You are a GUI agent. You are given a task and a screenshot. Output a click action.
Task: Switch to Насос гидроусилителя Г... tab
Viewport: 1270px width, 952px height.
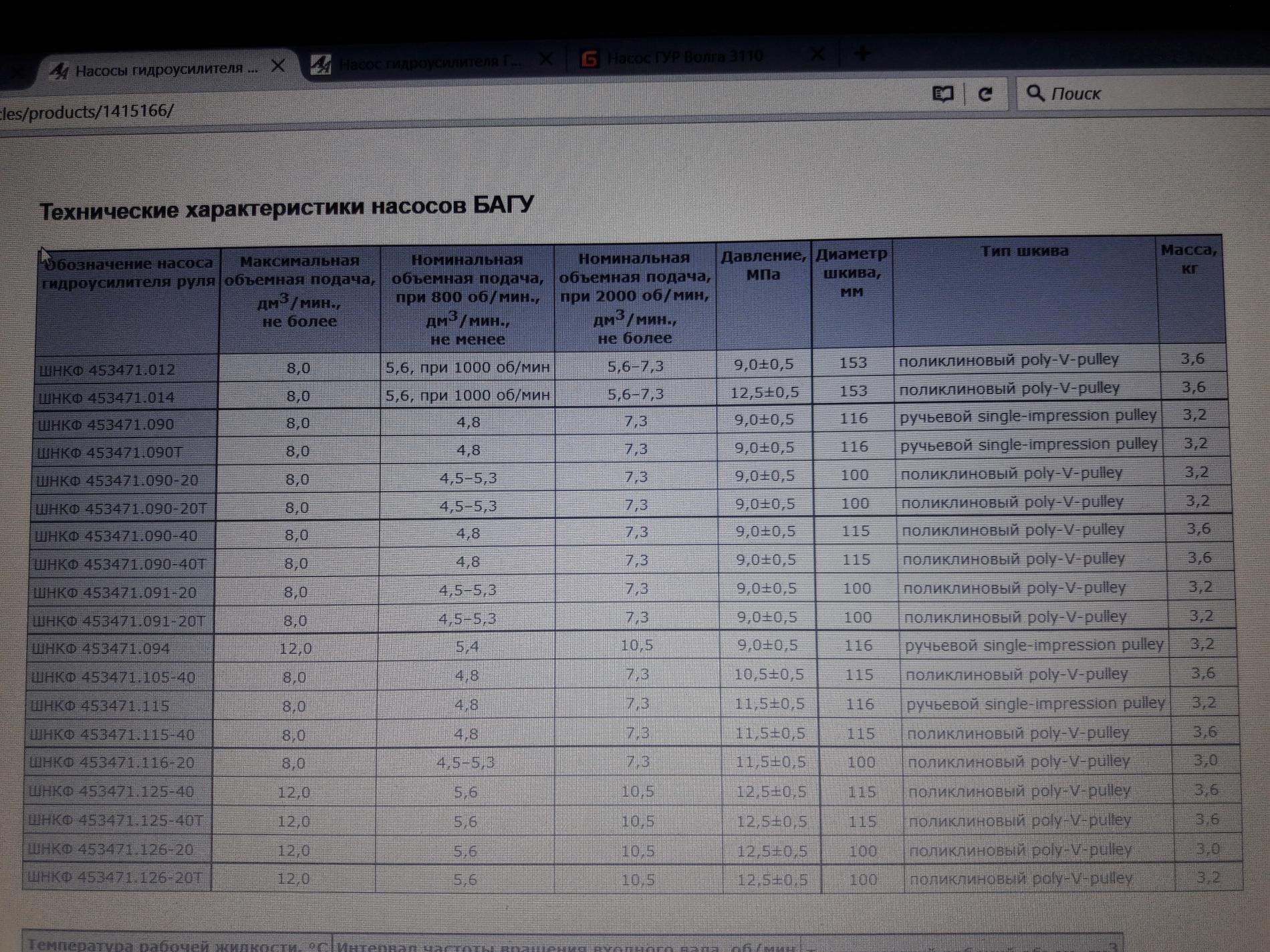click(431, 62)
